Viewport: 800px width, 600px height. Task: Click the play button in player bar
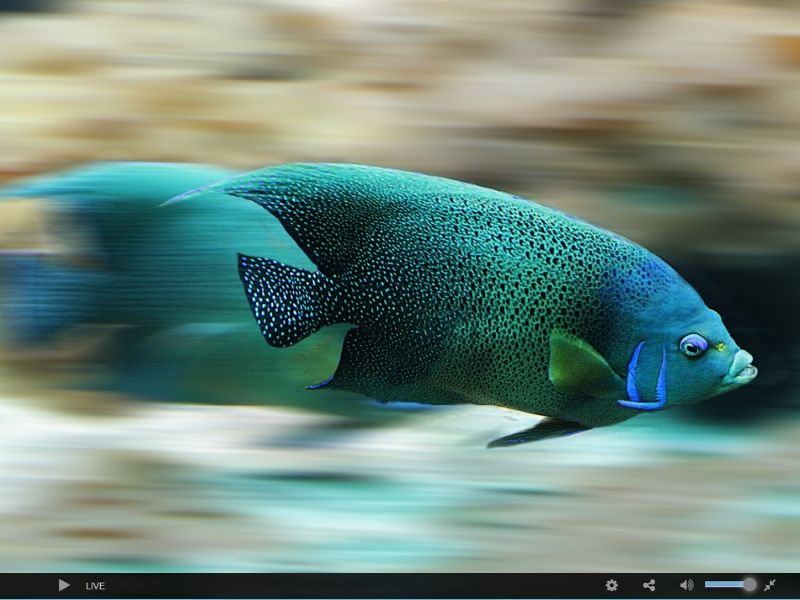64,585
